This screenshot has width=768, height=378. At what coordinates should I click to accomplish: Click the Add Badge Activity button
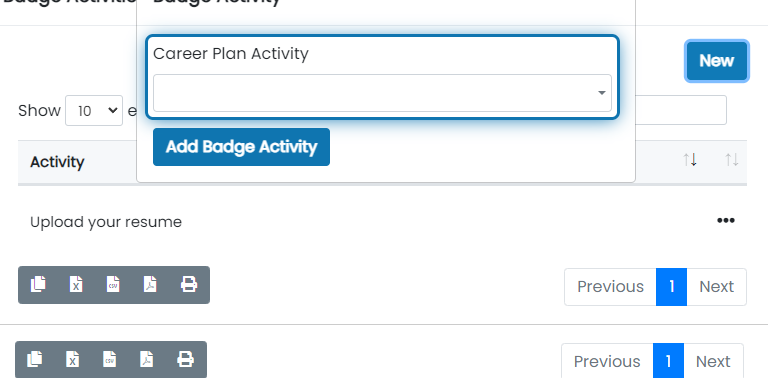coord(241,147)
